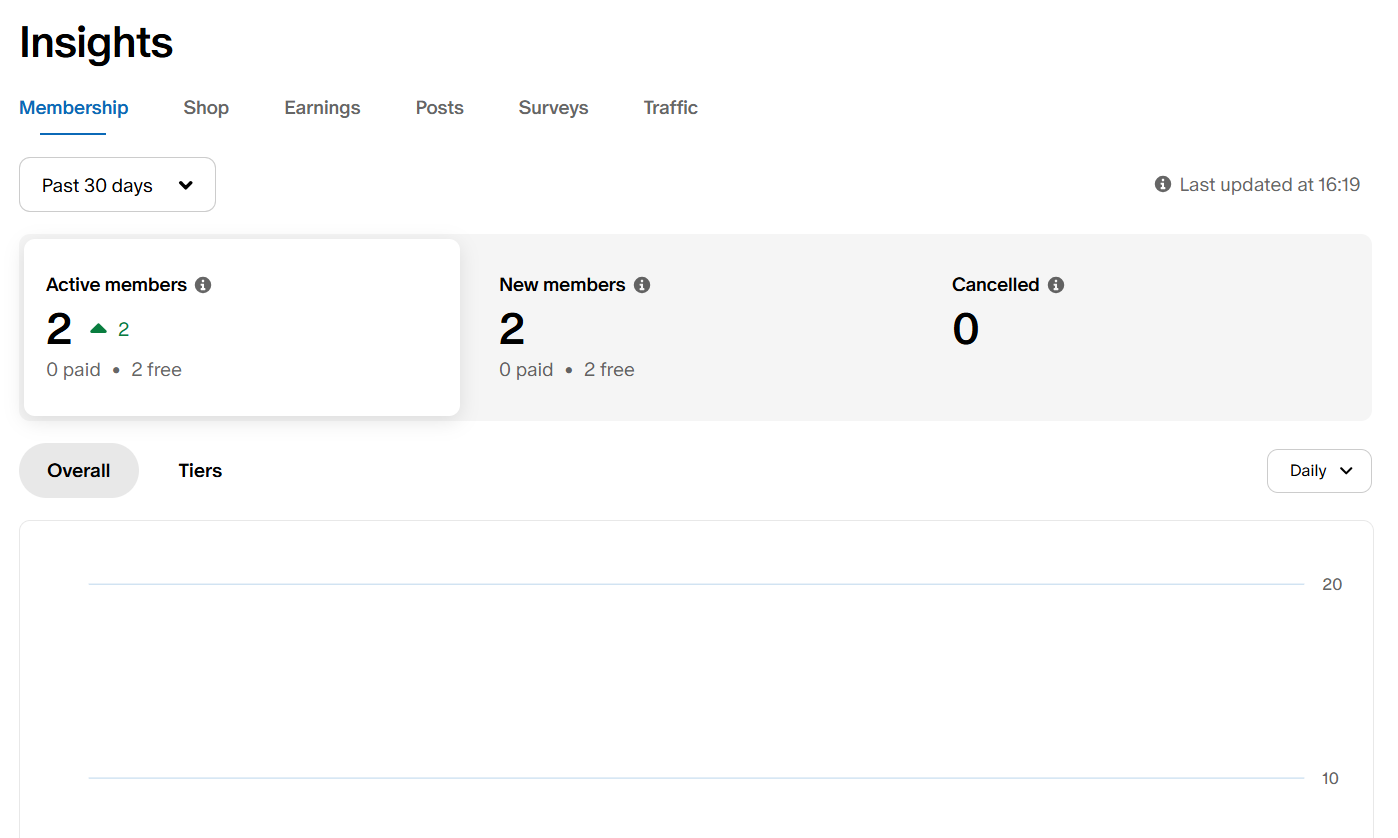
Task: View the Traffic tab
Action: pos(670,108)
